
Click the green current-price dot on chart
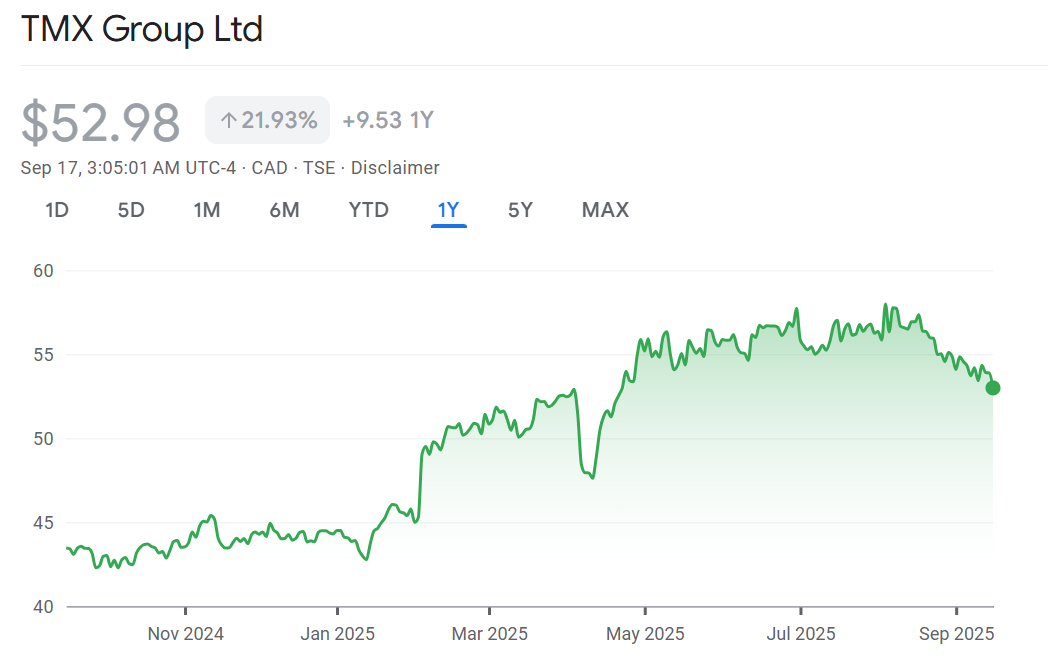993,388
